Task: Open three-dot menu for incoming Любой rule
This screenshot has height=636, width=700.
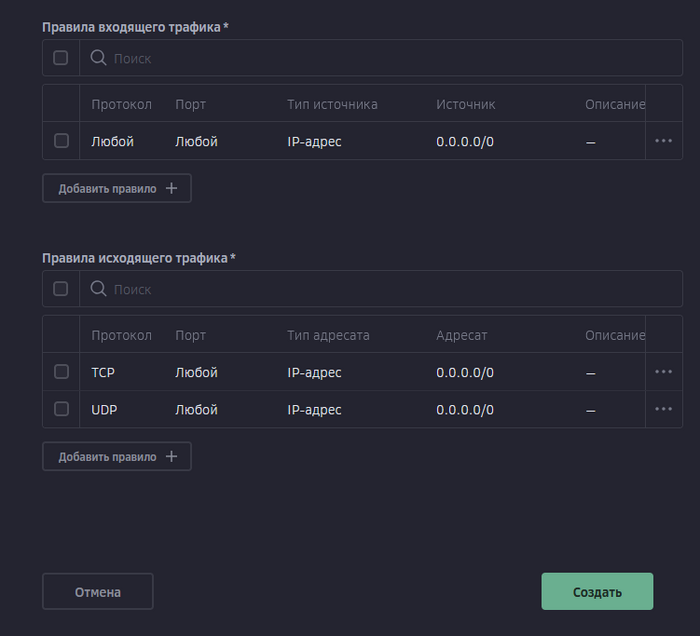Action: tap(663, 141)
